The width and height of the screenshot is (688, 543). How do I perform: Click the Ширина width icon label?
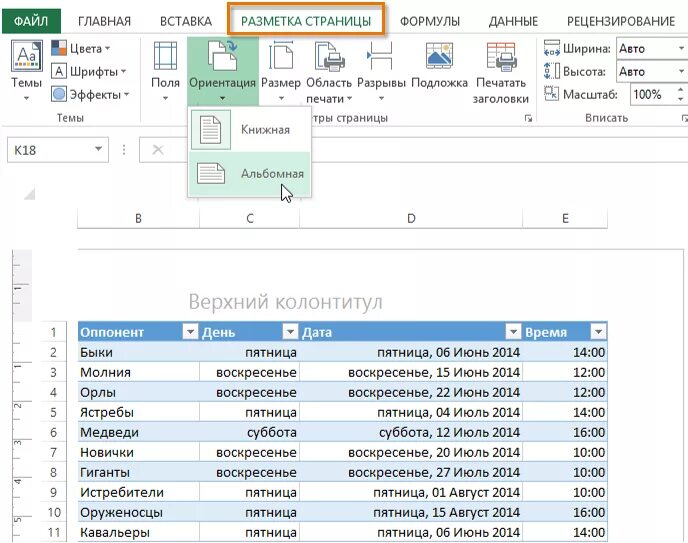(577, 48)
